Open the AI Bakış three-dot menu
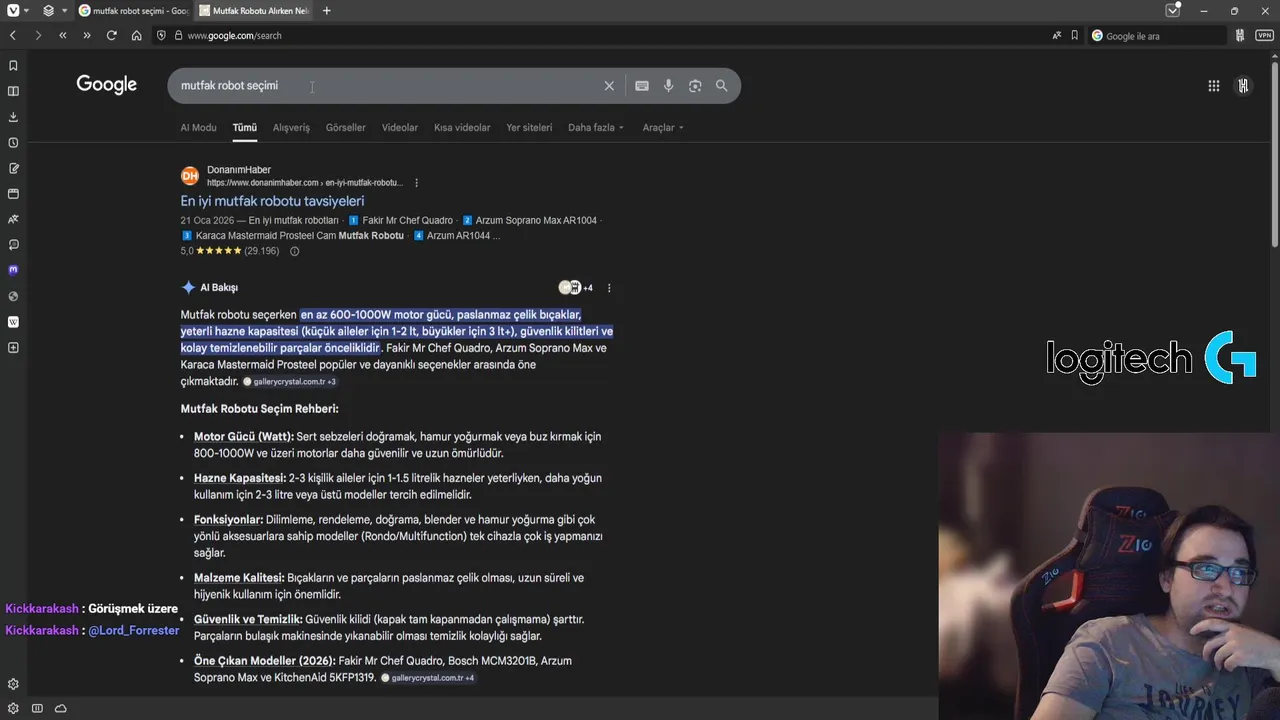This screenshot has height=720, width=1280. pos(609,288)
